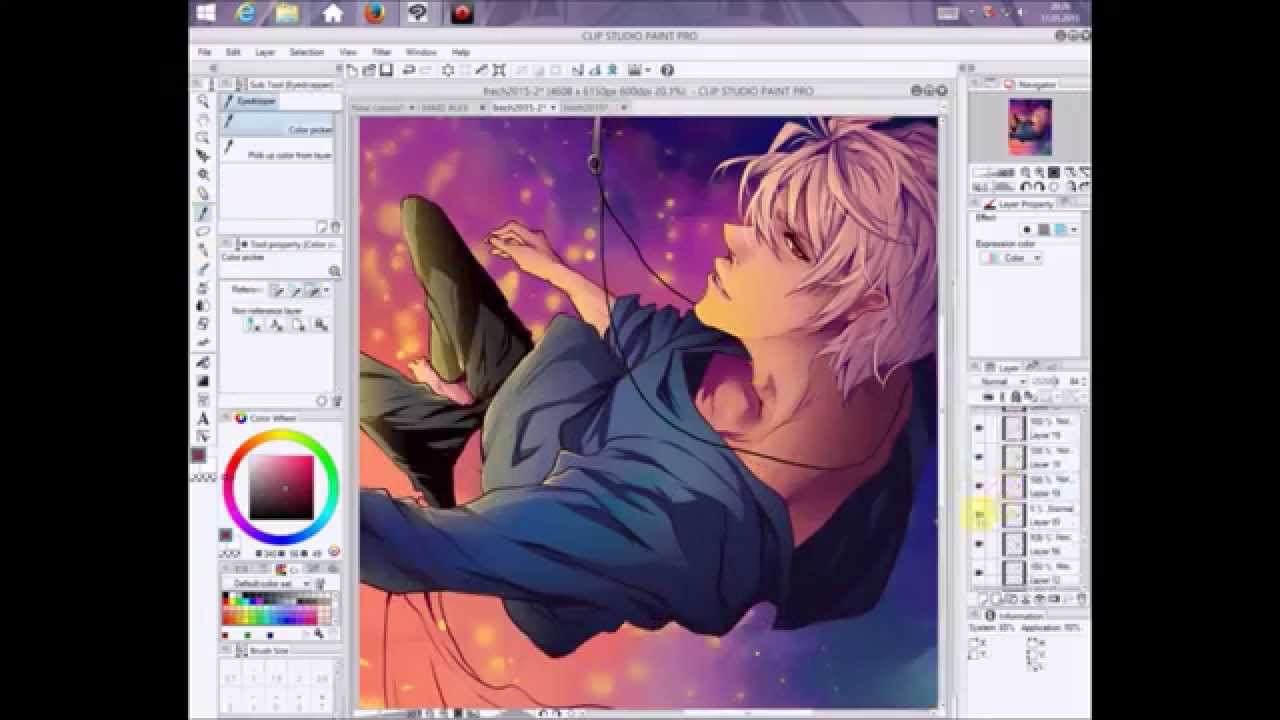Viewport: 1280px width, 720px height.
Task: Toggle border effect in Layer Property
Action: tap(1026, 230)
